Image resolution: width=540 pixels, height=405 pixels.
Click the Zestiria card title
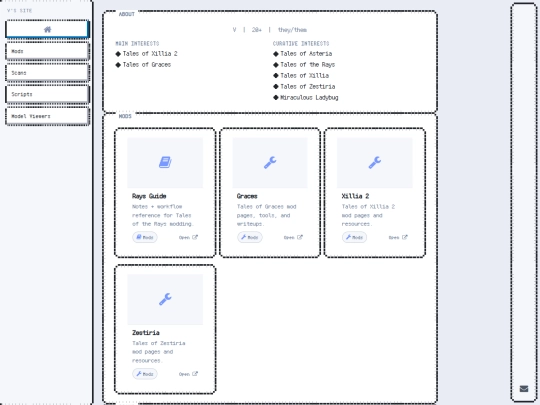pos(146,333)
